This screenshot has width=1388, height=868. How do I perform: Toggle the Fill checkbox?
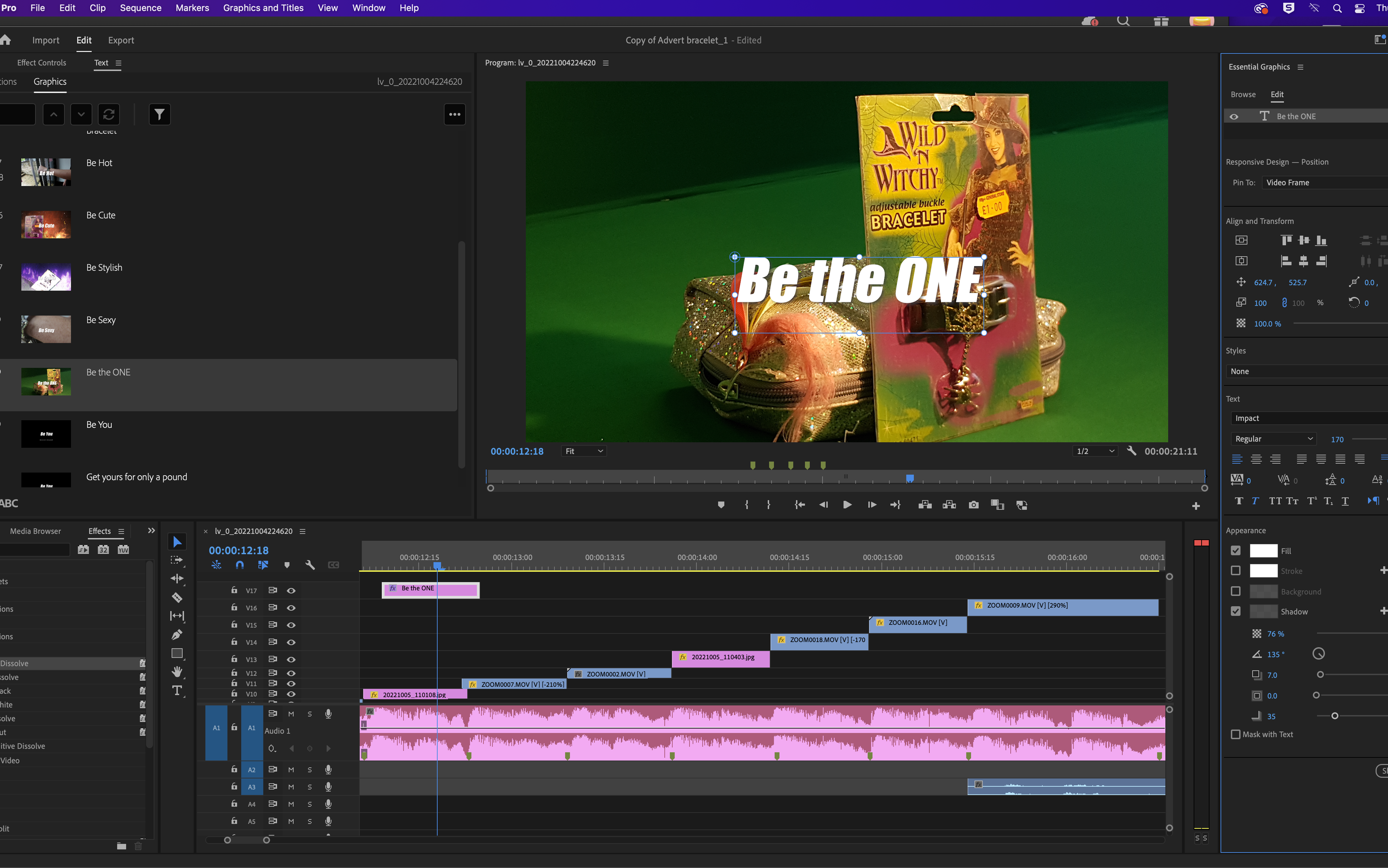[1236, 550]
